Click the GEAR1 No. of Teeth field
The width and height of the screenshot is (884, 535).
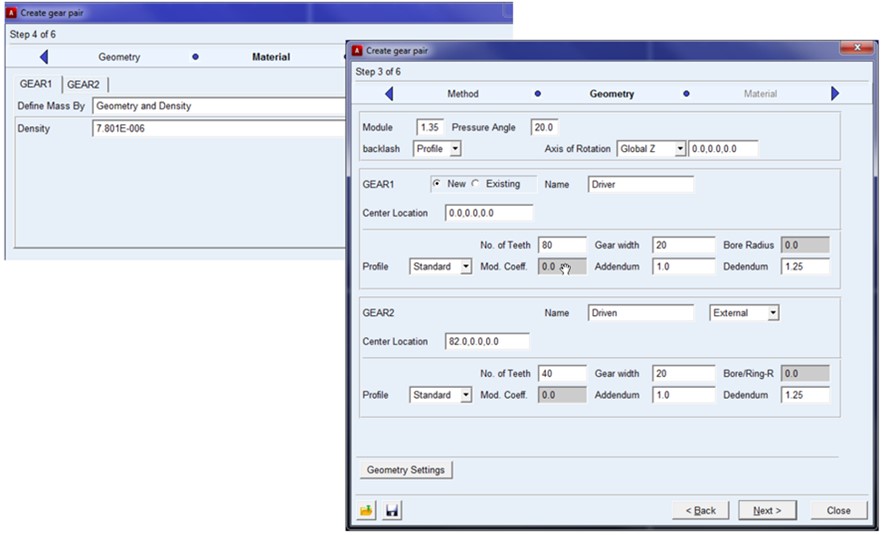coord(561,245)
